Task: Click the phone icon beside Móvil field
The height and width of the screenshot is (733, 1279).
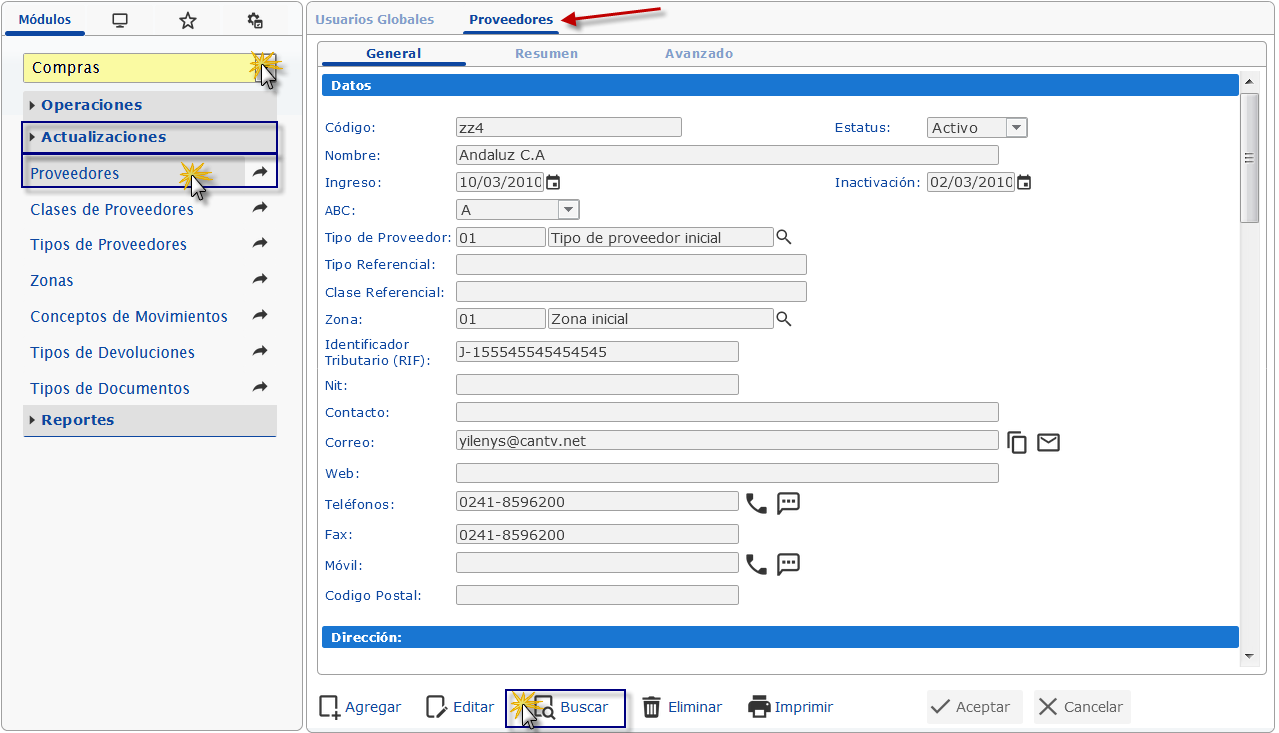Action: [x=757, y=563]
